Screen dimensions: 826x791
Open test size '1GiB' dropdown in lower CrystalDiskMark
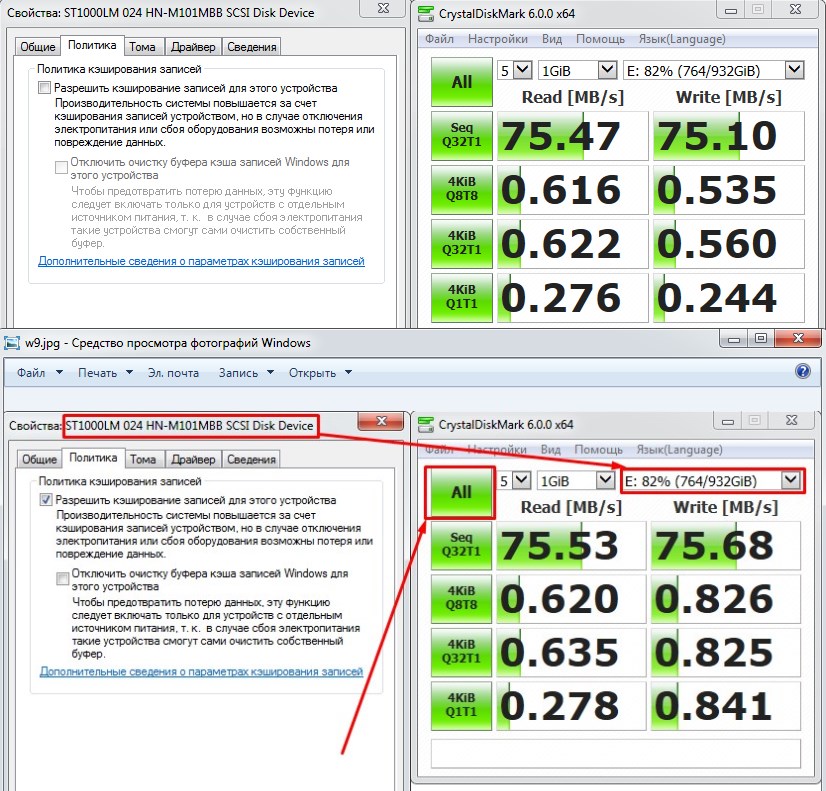pyautogui.click(x=605, y=480)
